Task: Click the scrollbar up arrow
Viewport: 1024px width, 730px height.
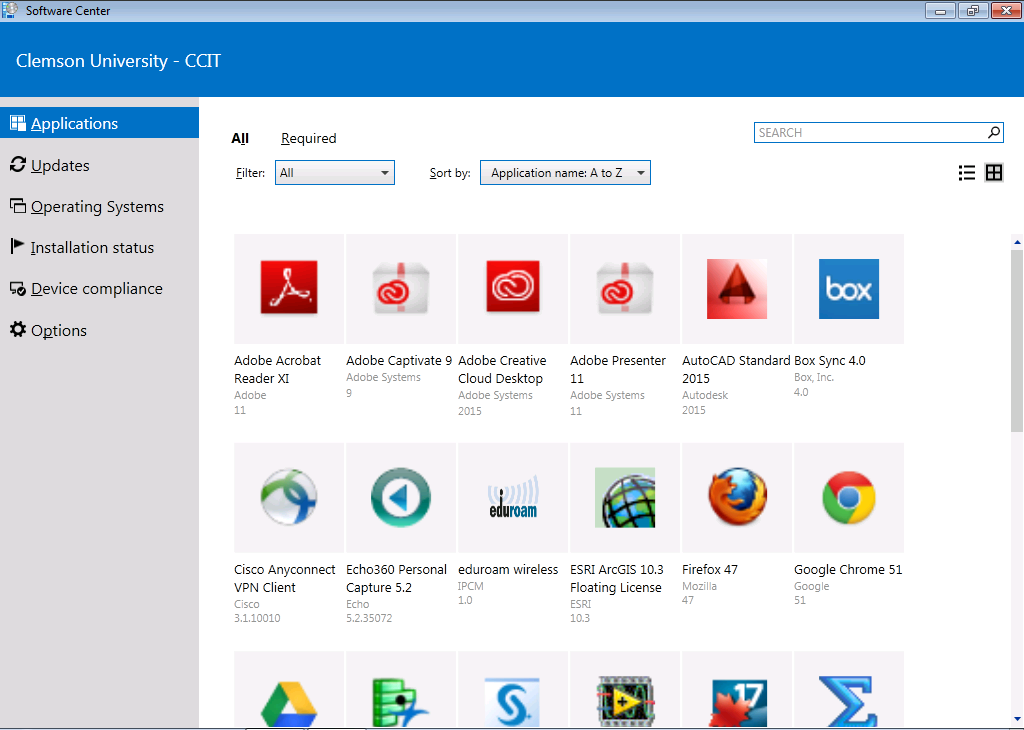Action: (1017, 242)
